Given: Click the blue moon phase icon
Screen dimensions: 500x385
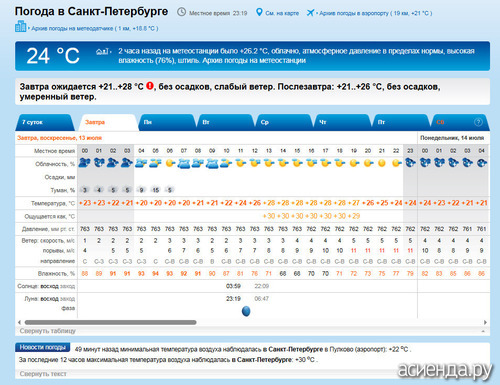Looking at the screenshot, I should [246, 311].
